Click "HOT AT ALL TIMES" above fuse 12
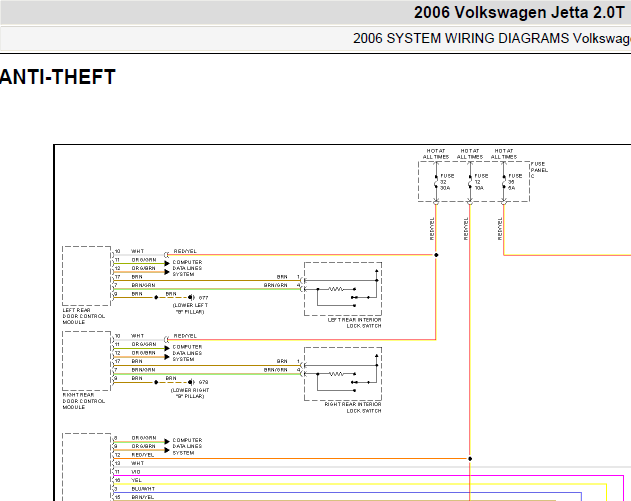Image resolution: width=631 pixels, height=501 pixels. click(470, 154)
